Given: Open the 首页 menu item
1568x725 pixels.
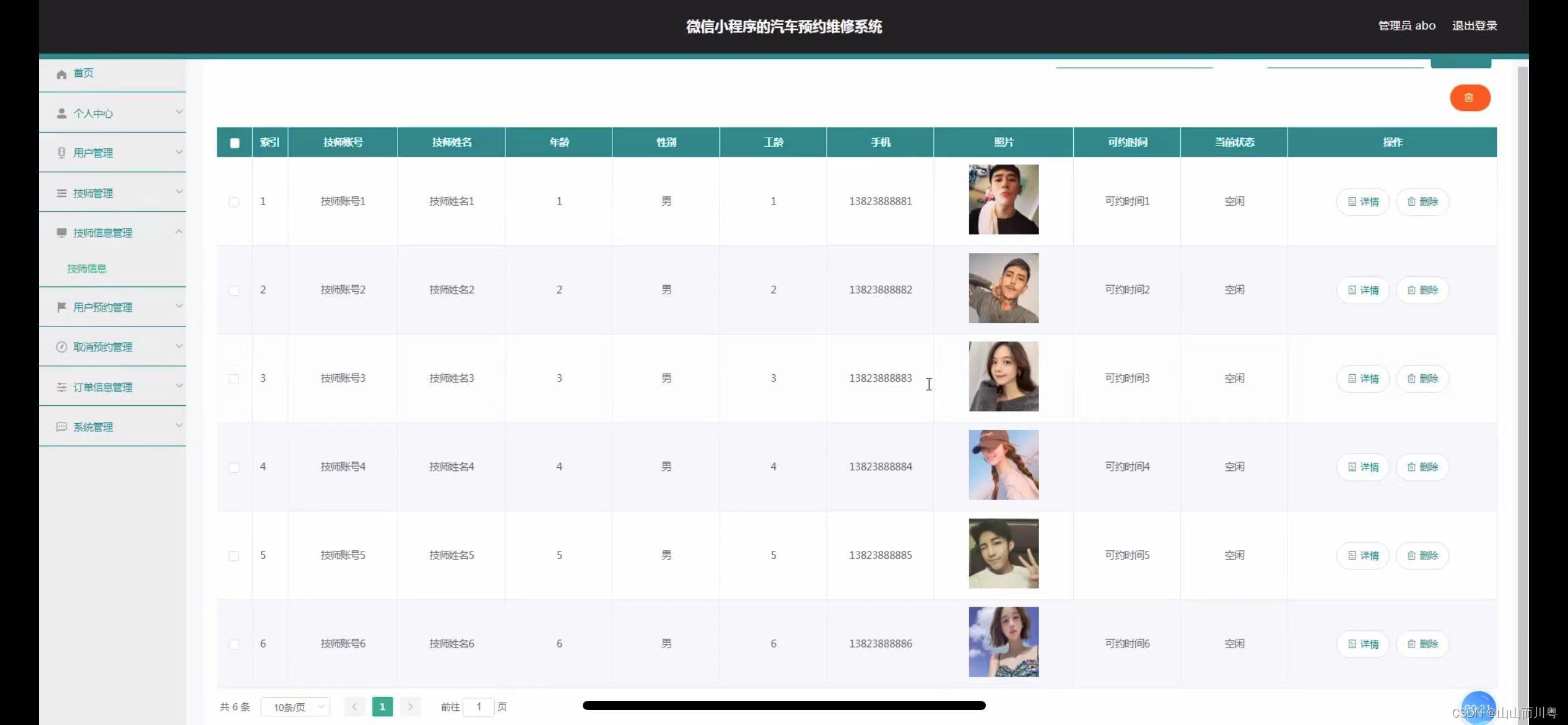Looking at the screenshot, I should click(84, 73).
